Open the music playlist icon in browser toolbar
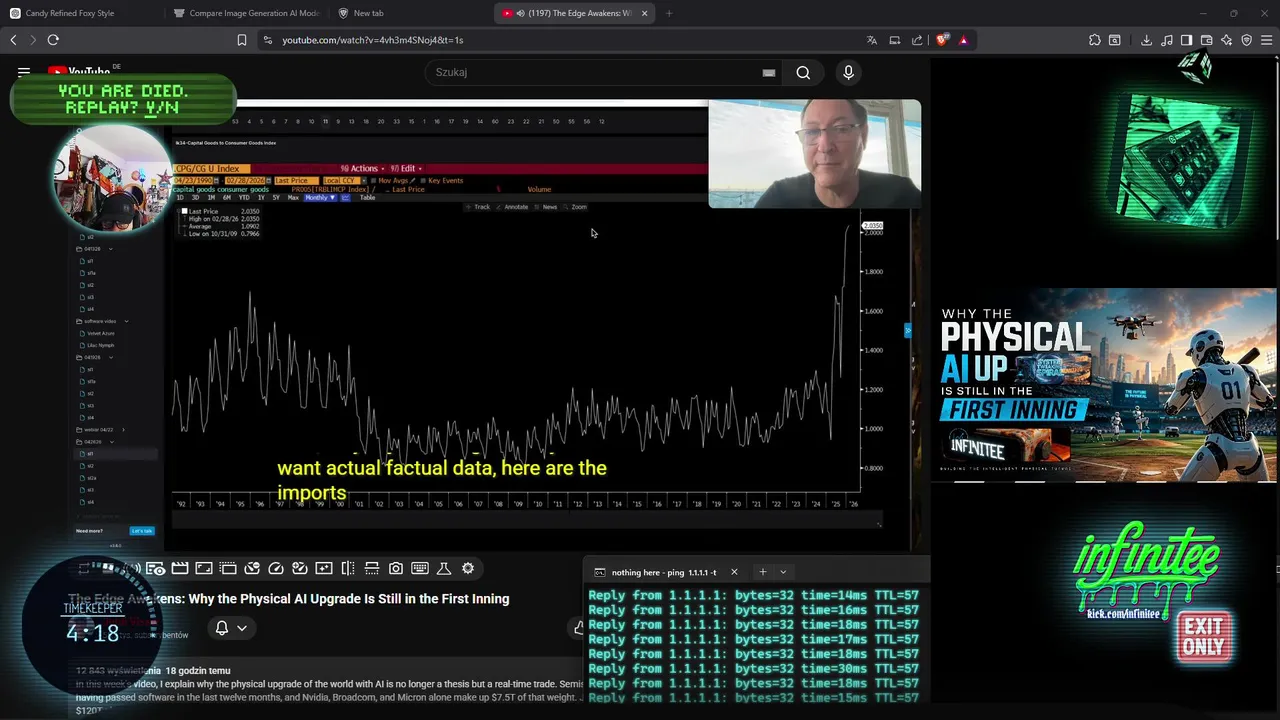 click(1167, 40)
